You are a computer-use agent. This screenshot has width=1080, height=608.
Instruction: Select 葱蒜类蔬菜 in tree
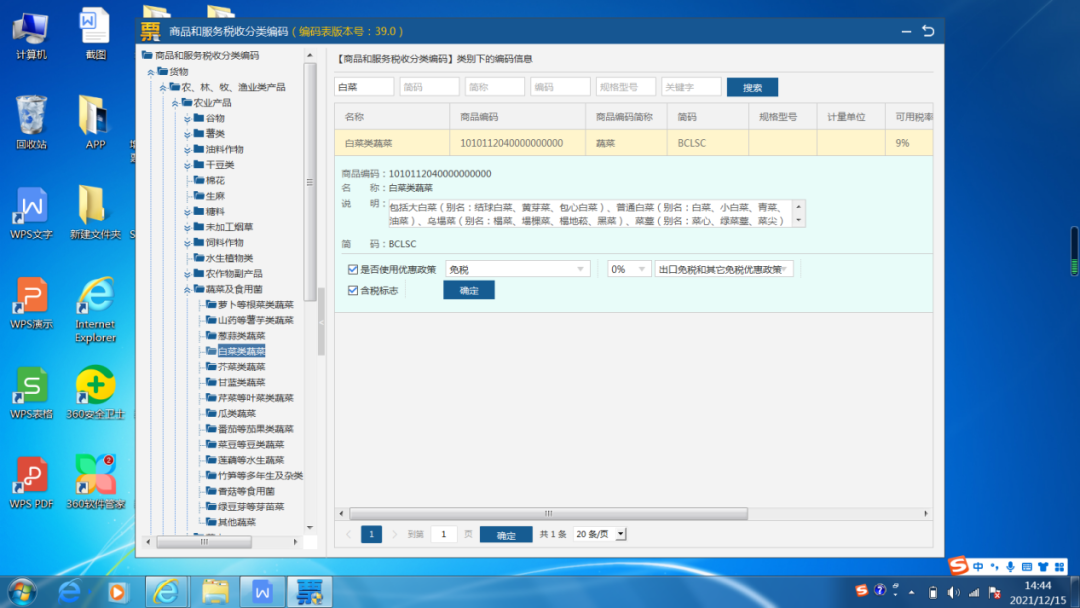tap(241, 336)
